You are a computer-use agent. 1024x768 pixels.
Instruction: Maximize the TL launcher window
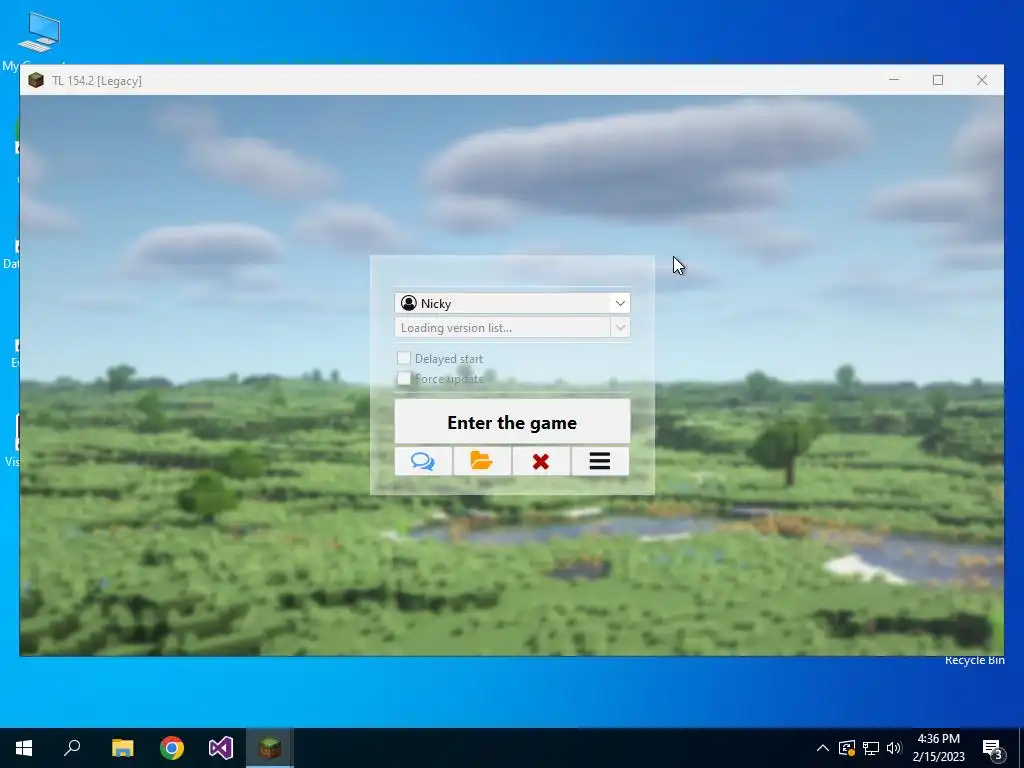click(938, 80)
